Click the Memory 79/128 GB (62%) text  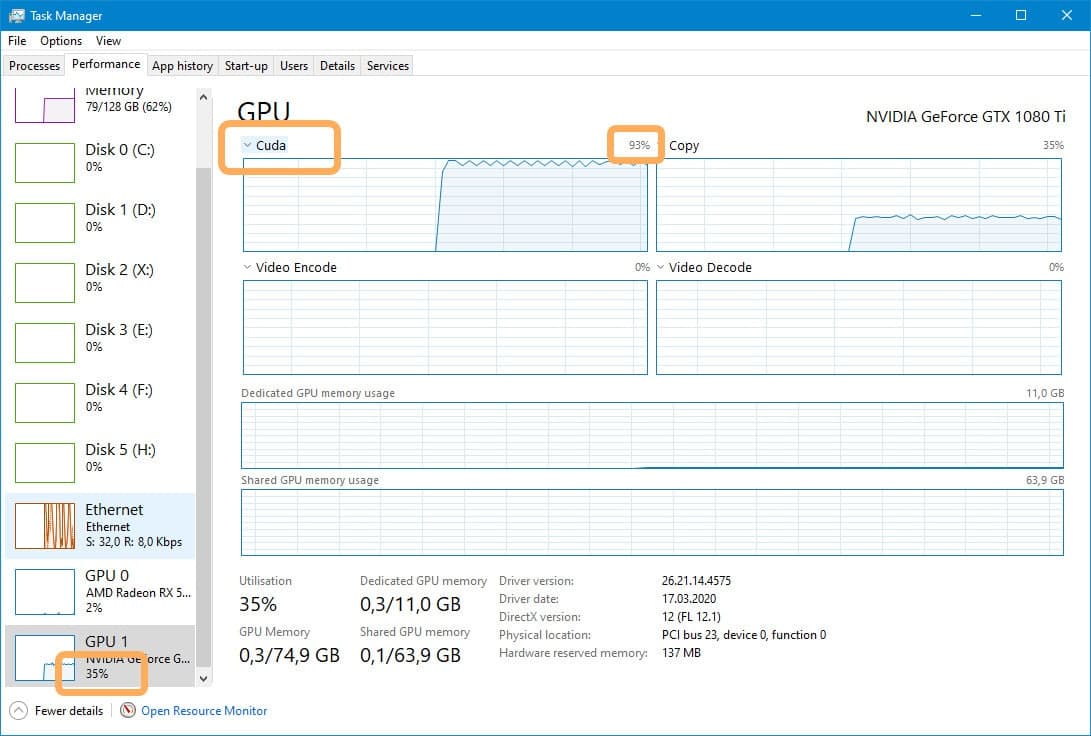tap(129, 106)
